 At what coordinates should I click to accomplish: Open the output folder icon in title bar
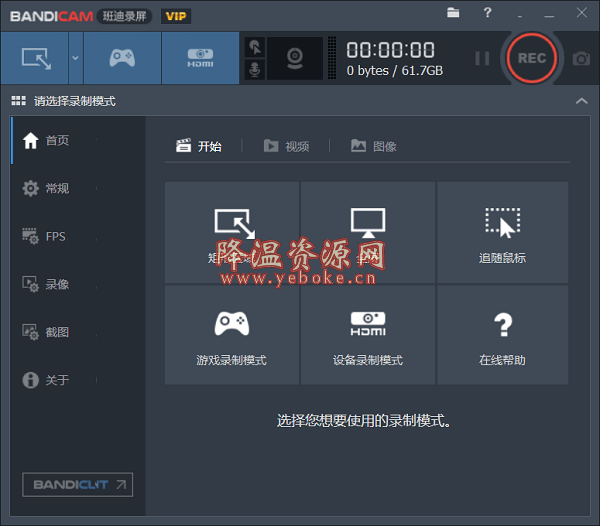click(x=453, y=13)
